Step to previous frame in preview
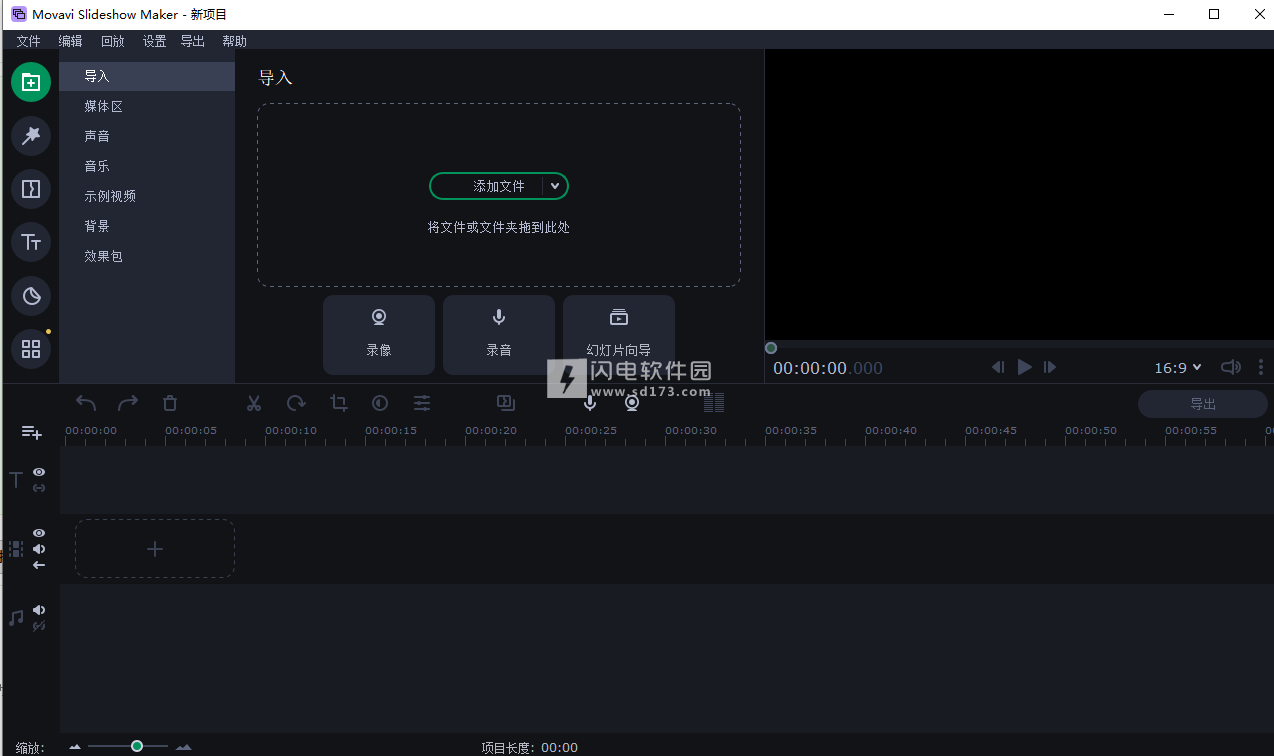Viewport: 1274px width, 756px height. [x=998, y=367]
